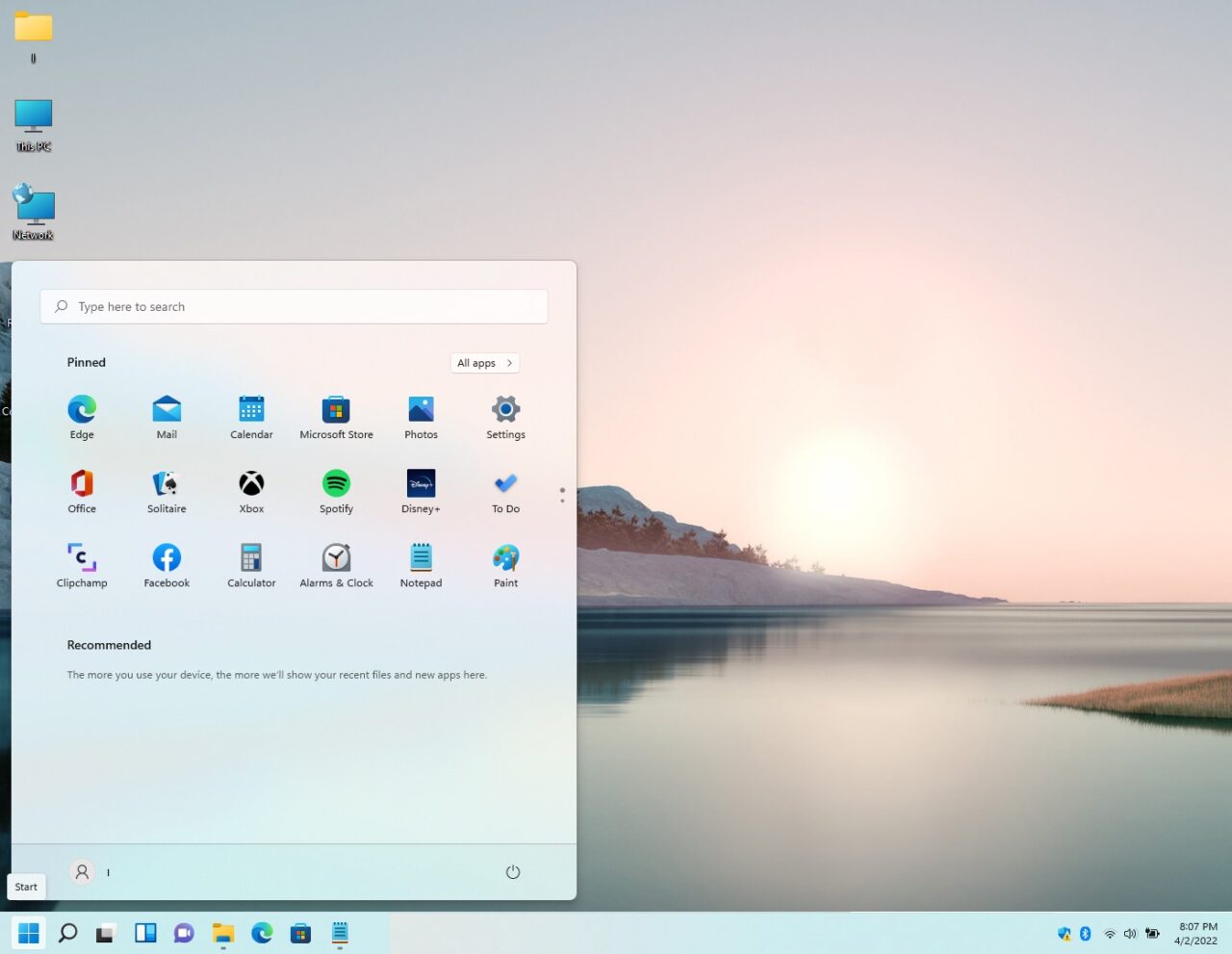
Task: Select the Network desktop icon
Action: tap(34, 212)
